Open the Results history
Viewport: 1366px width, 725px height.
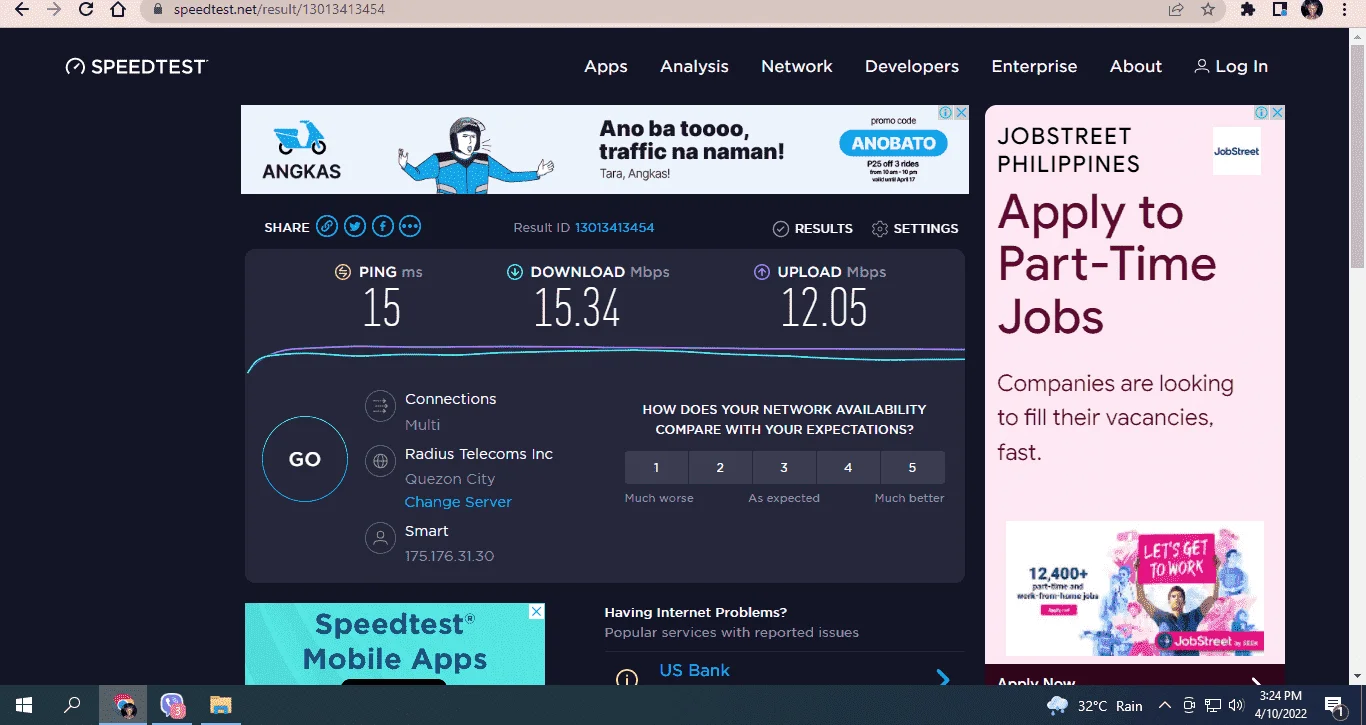813,229
